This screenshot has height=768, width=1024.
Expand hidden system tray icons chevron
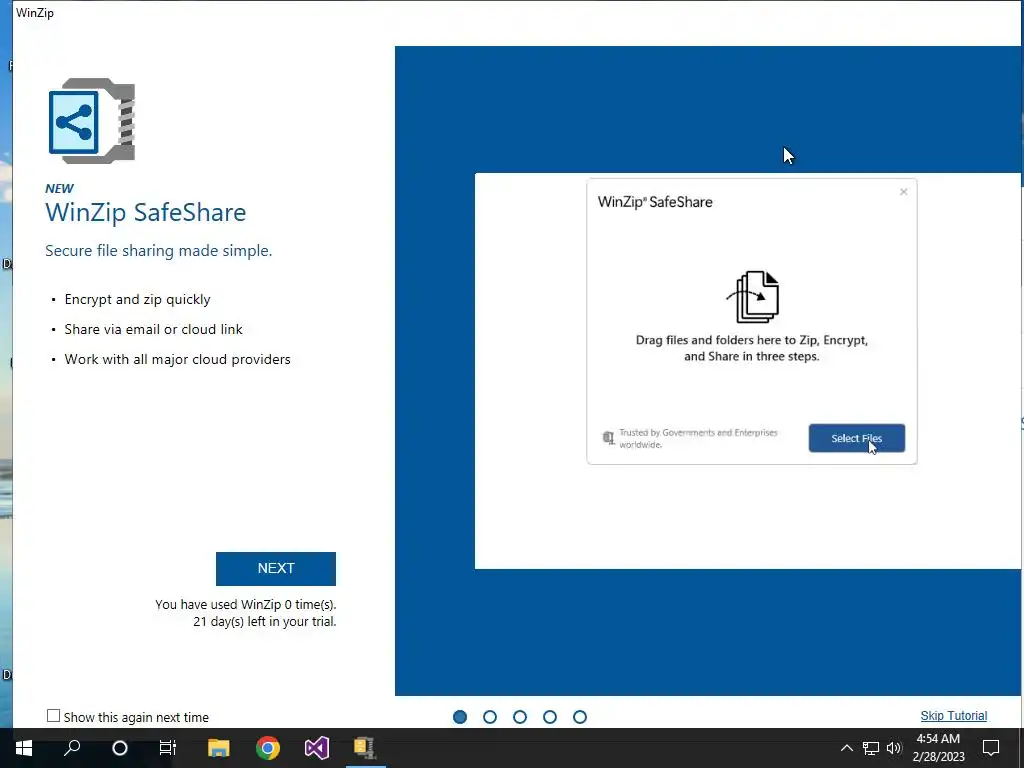pos(846,748)
